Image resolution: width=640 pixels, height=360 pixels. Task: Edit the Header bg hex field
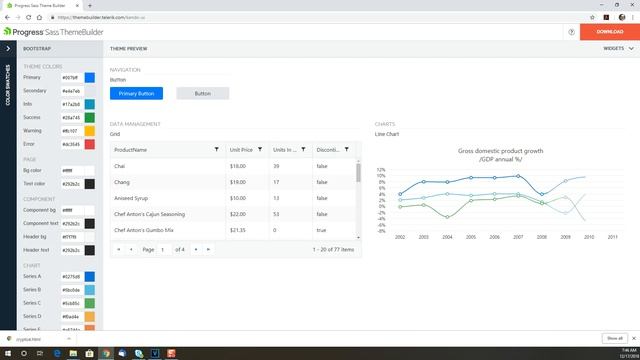click(72, 237)
